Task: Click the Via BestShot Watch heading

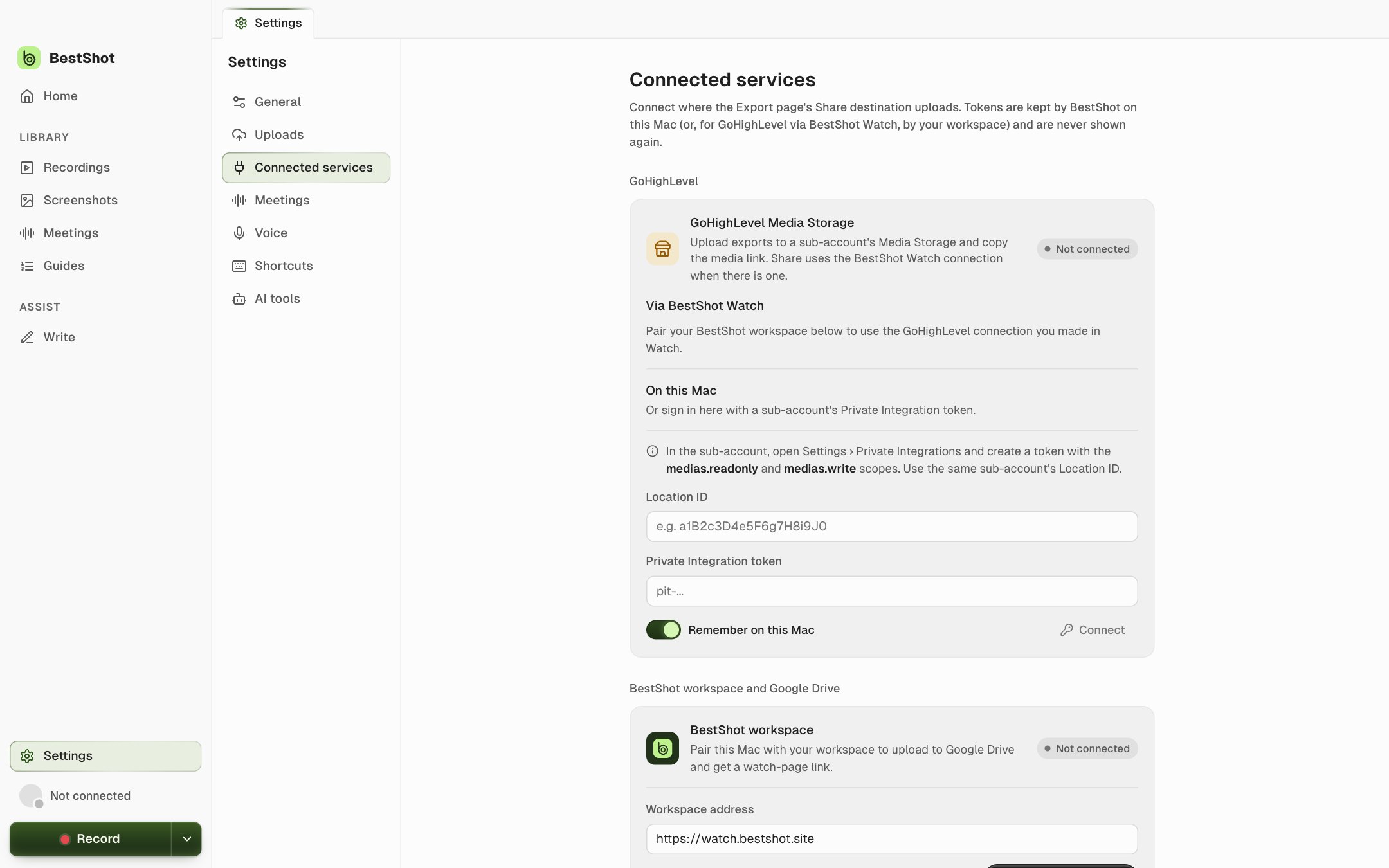Action: coord(704,305)
